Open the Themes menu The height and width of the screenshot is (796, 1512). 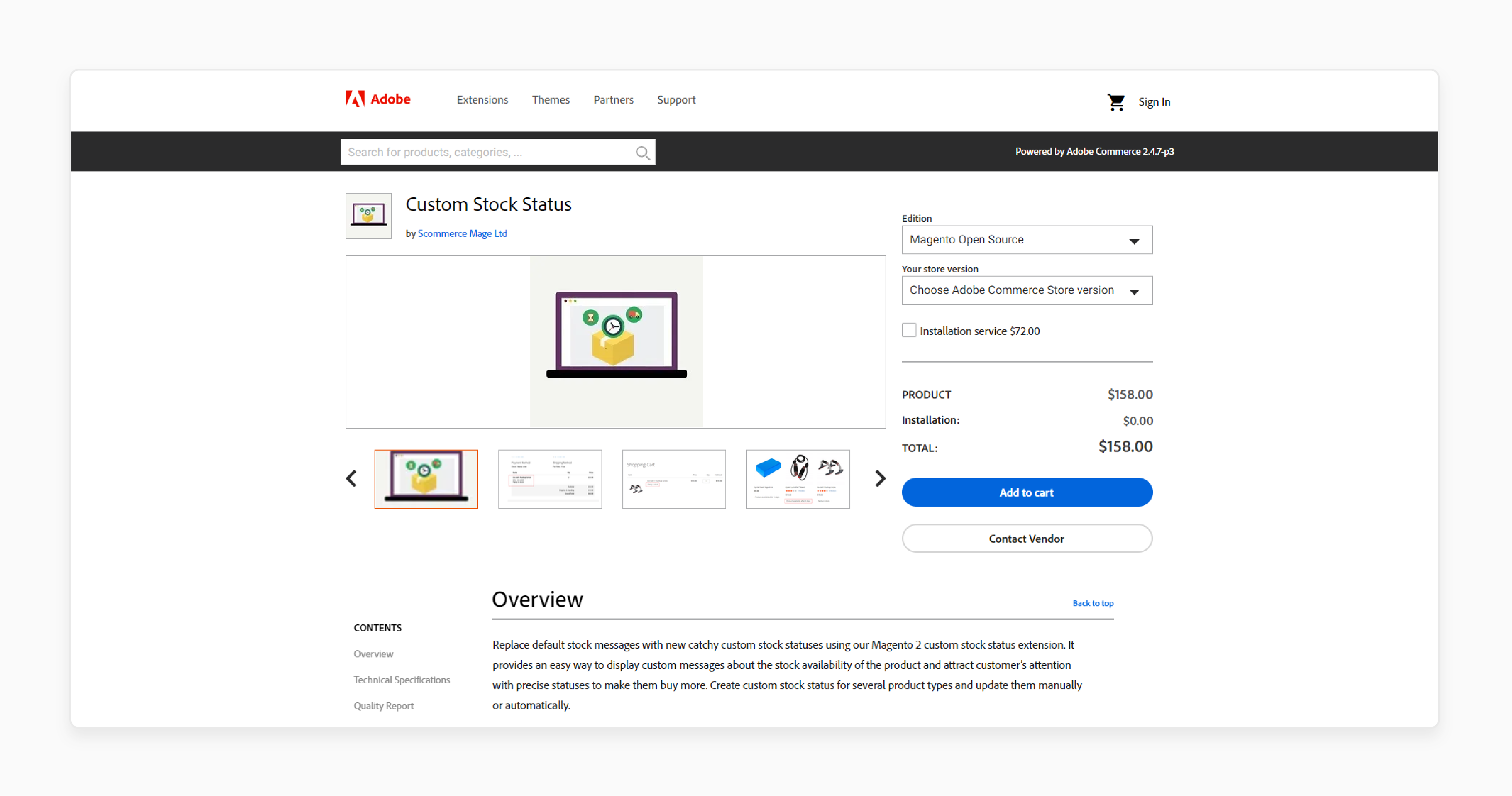551,100
